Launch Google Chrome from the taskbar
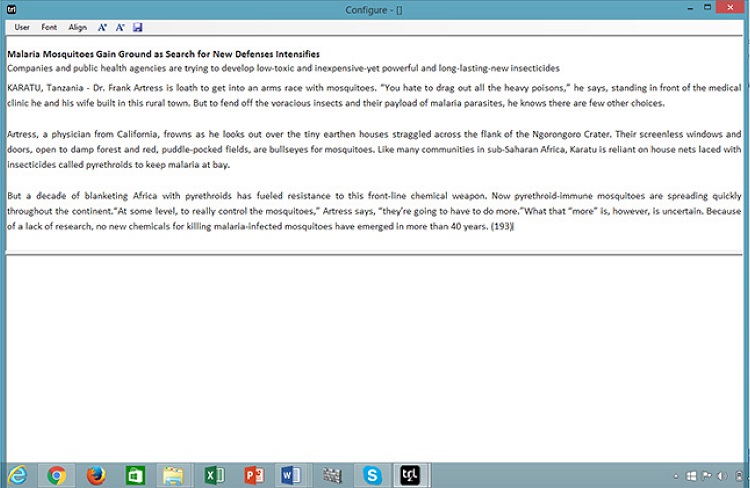 pos(56,475)
